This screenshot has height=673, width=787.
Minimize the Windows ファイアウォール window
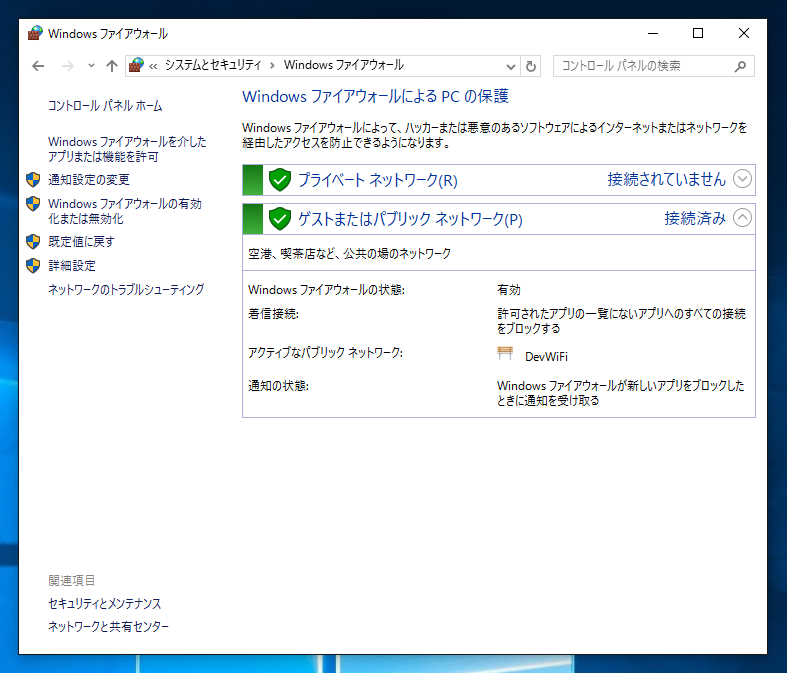point(653,34)
